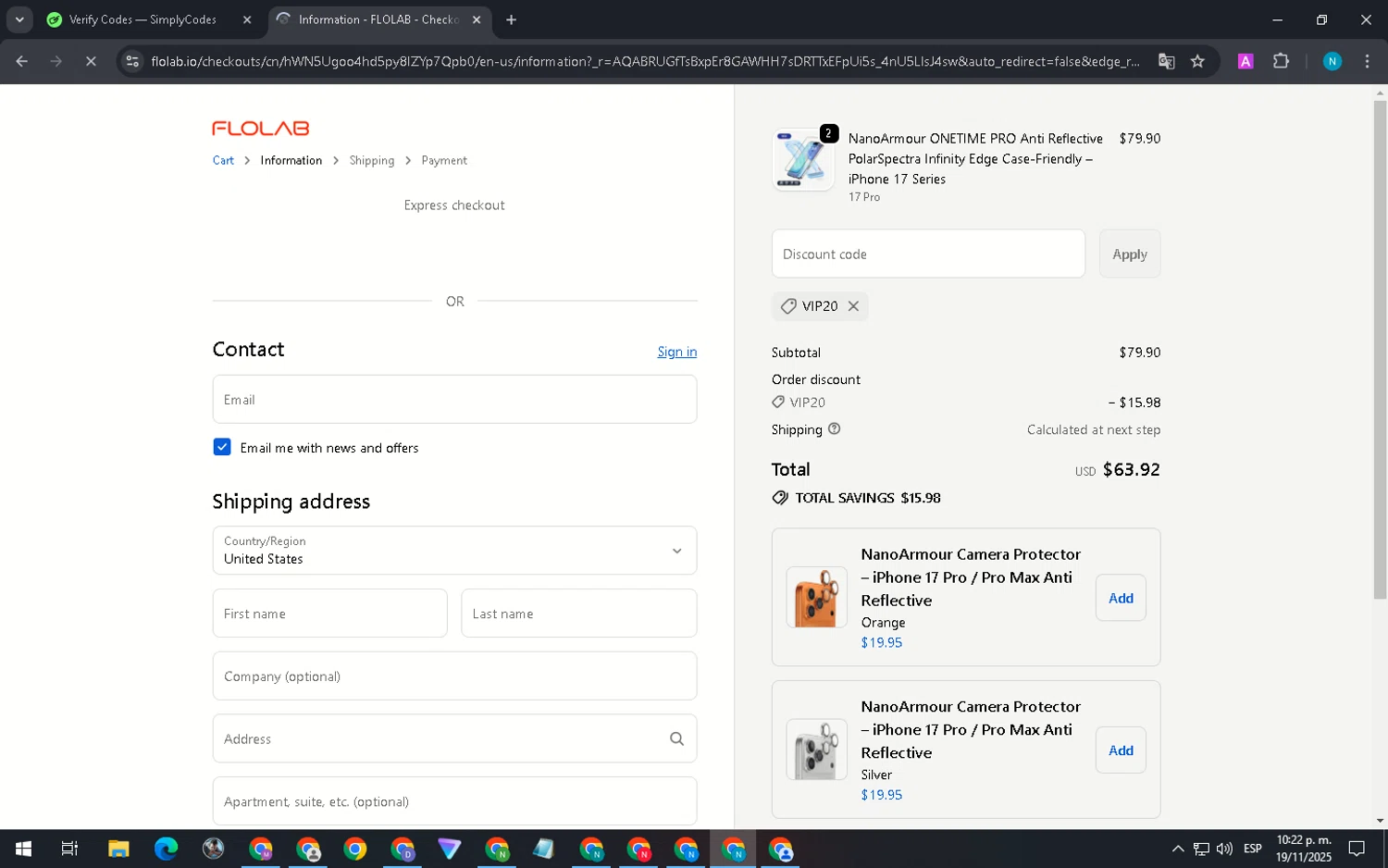The image size is (1388, 868).
Task: Open Microsoft Edge from the taskbar
Action: [166, 849]
